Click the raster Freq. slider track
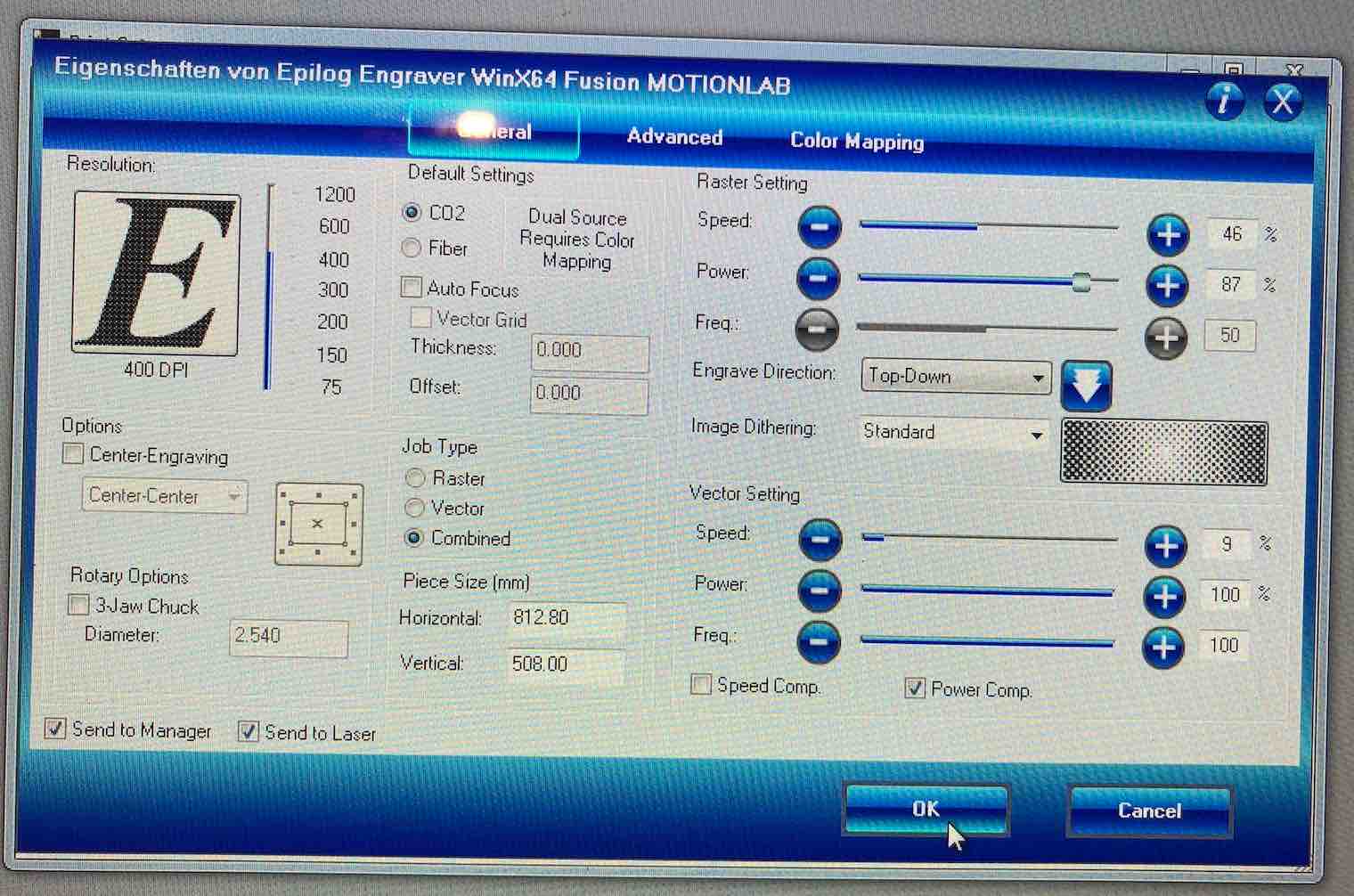This screenshot has height=896, width=1354. point(987,329)
